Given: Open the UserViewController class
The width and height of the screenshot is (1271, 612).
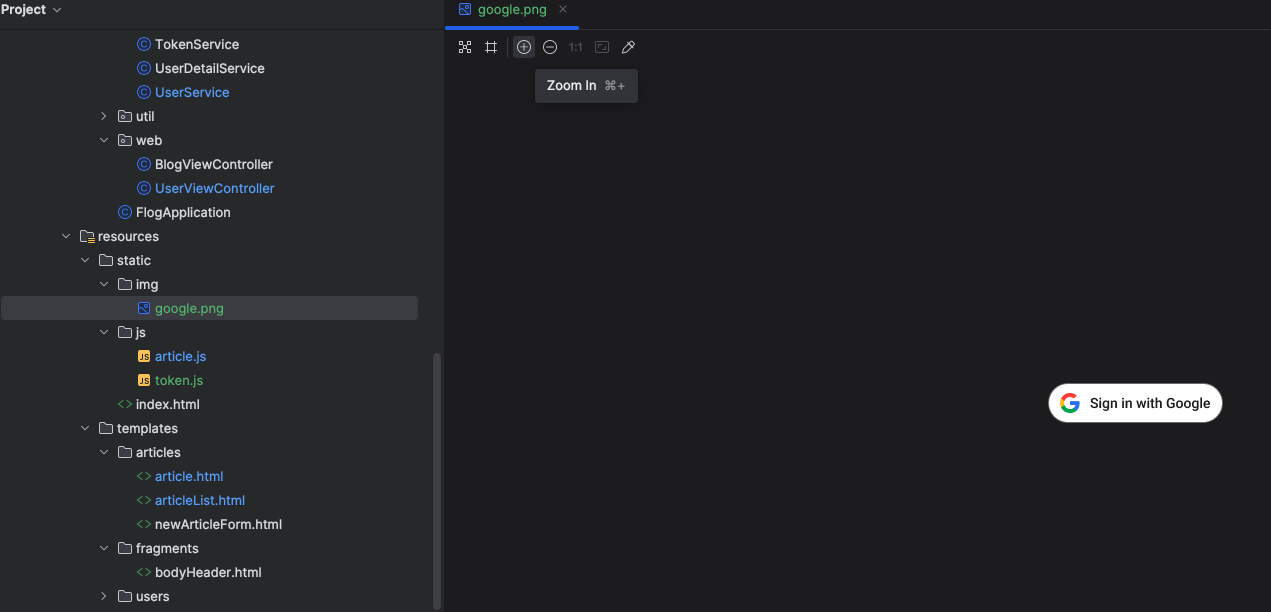Looking at the screenshot, I should [x=215, y=188].
